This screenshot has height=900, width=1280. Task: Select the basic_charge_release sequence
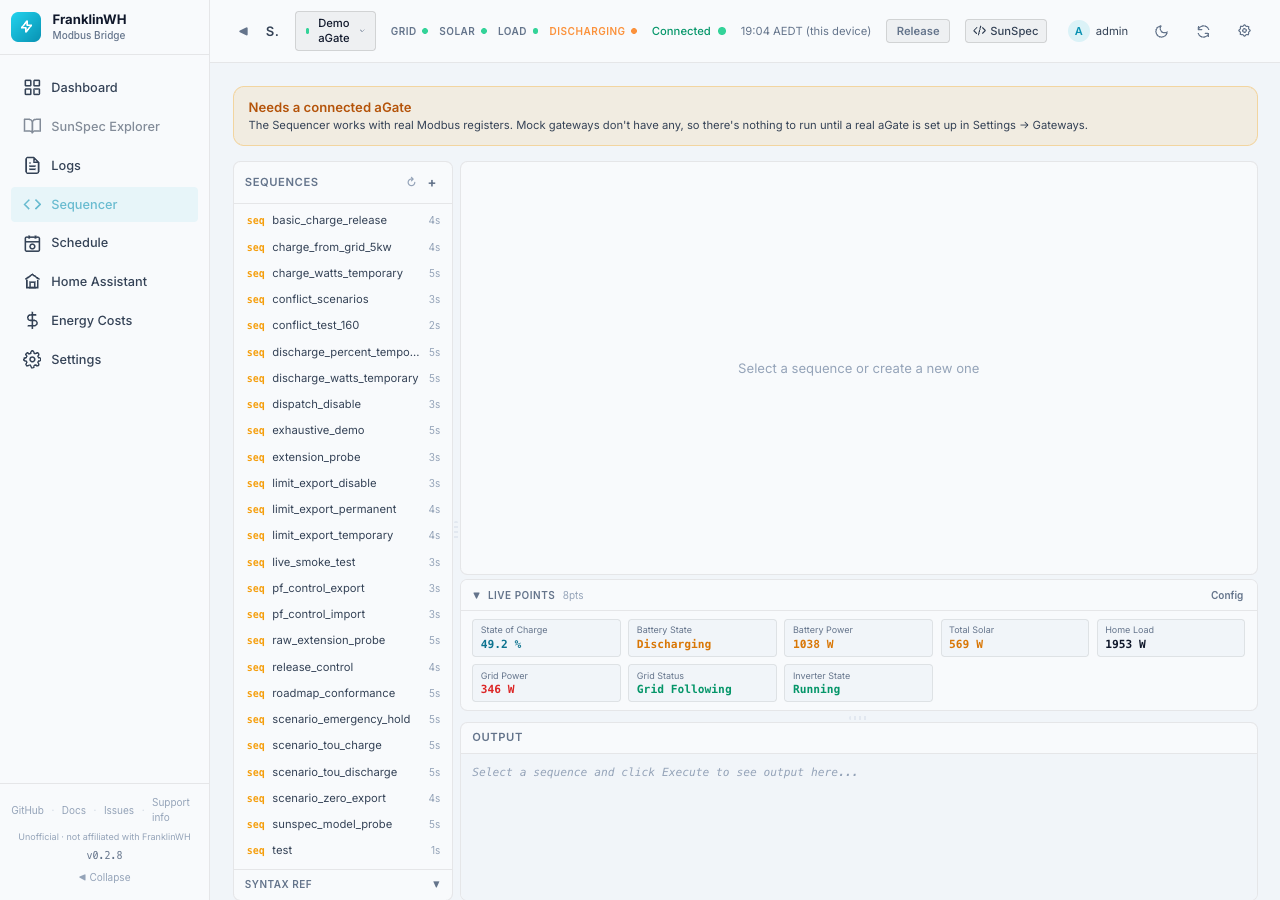pyautogui.click(x=343, y=220)
